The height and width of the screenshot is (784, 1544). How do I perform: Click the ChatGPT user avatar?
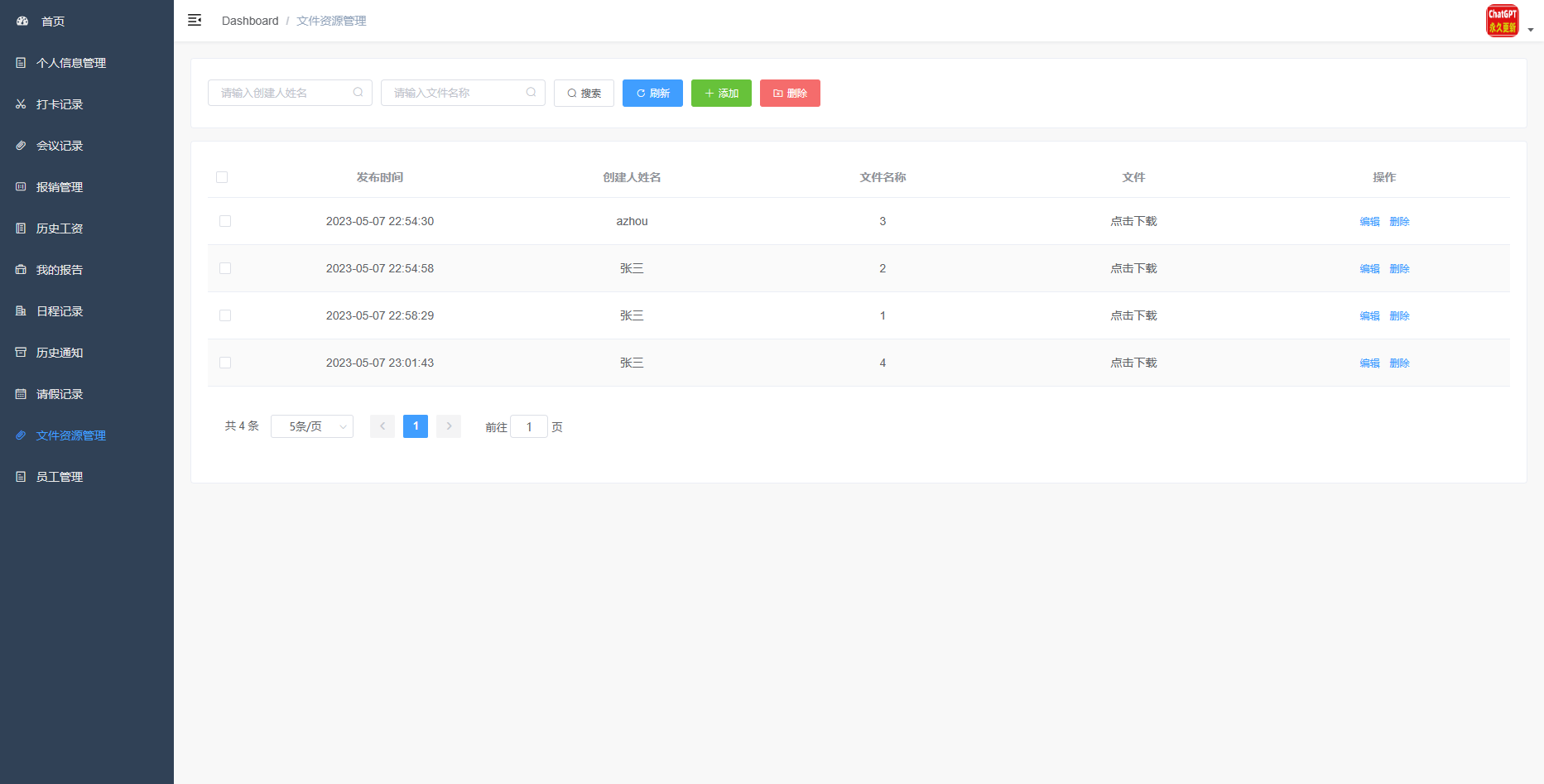click(1502, 21)
